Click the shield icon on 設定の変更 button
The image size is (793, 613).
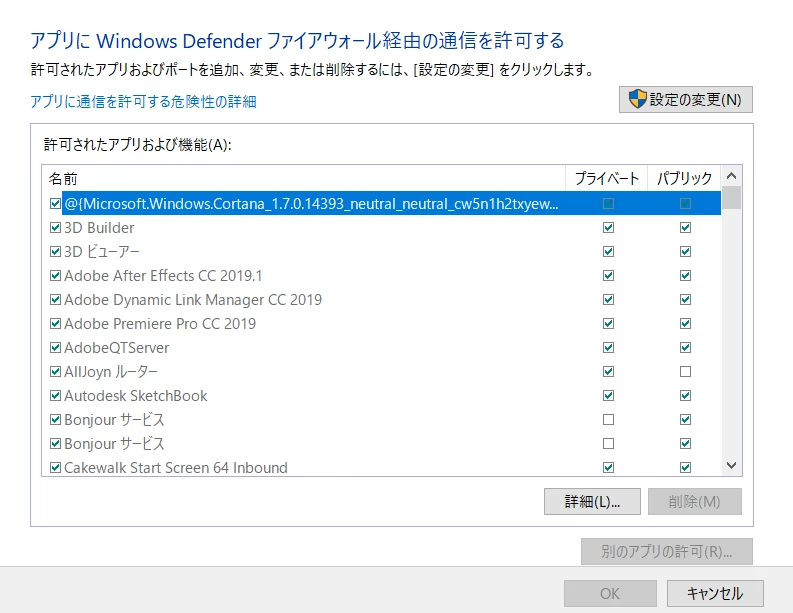(x=638, y=99)
